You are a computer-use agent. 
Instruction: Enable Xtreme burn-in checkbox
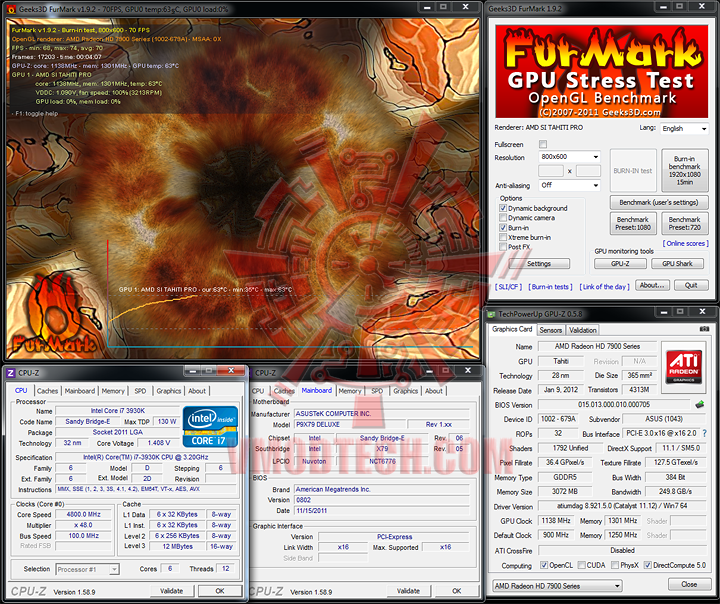(x=503, y=237)
